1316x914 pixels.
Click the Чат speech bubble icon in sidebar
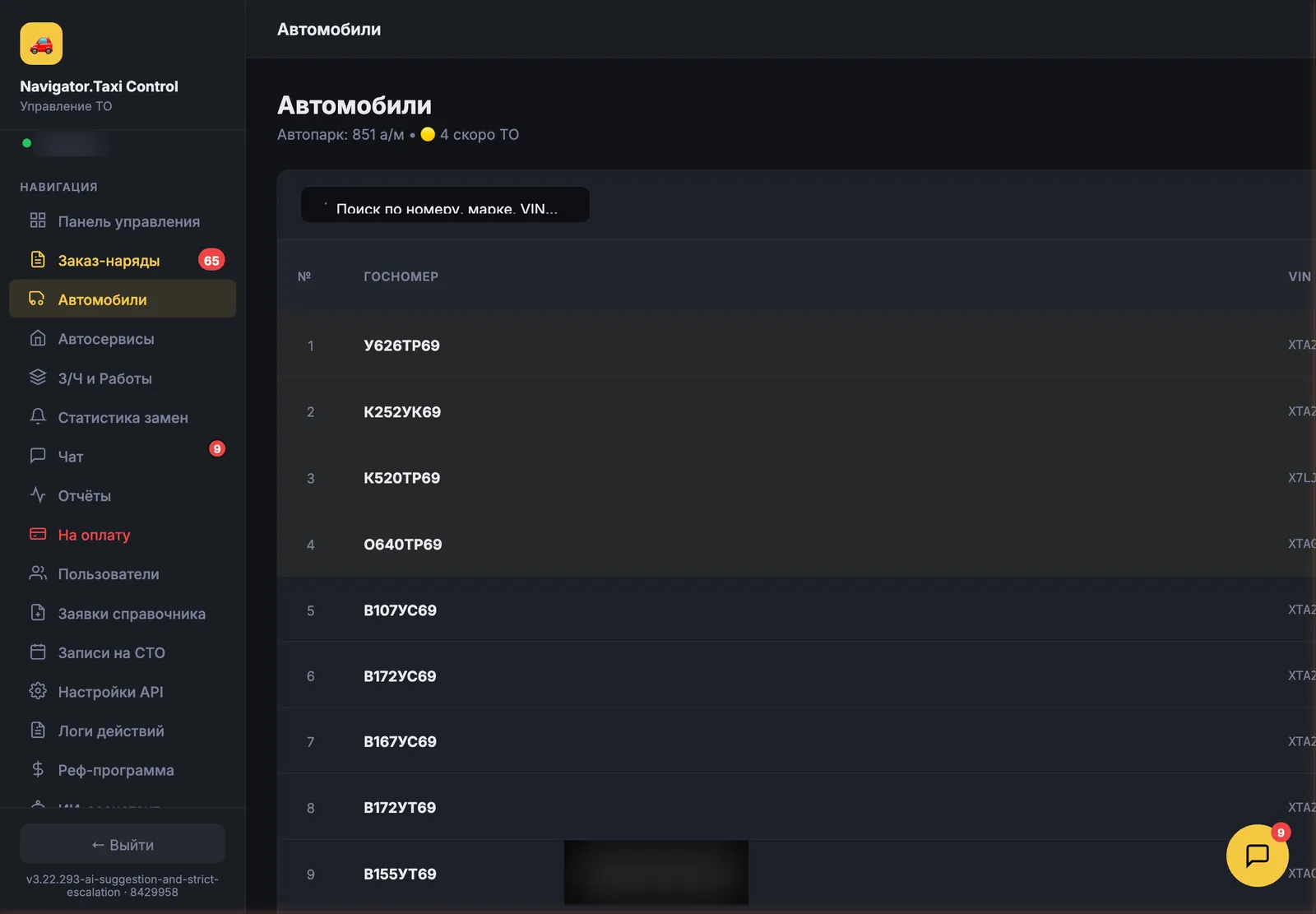pos(38,456)
